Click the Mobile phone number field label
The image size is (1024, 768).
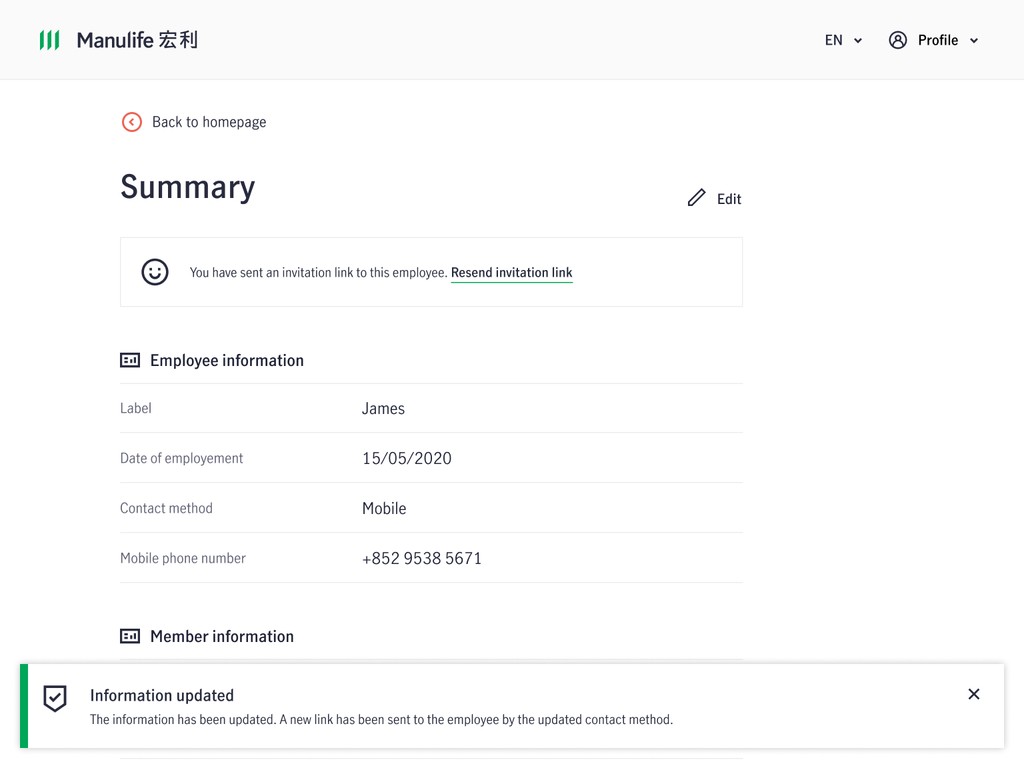point(183,558)
